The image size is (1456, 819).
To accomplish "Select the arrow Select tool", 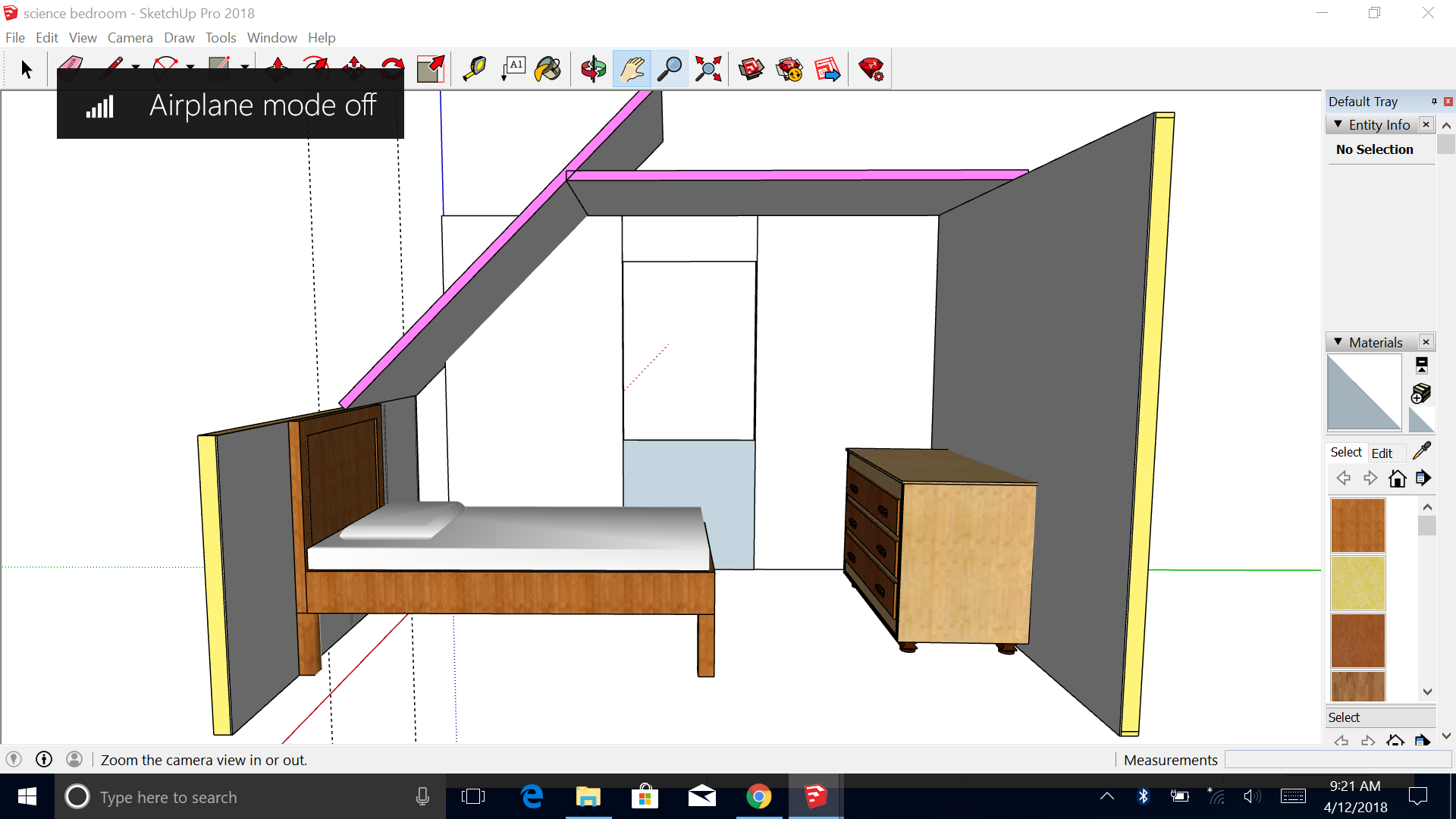I will pyautogui.click(x=27, y=69).
